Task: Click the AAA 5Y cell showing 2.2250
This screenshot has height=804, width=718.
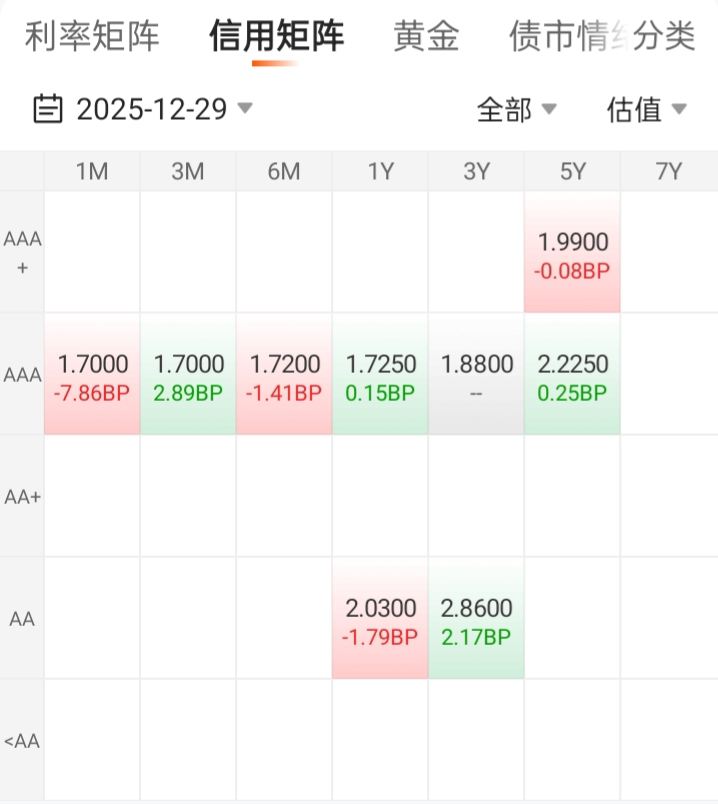Action: tap(572, 375)
